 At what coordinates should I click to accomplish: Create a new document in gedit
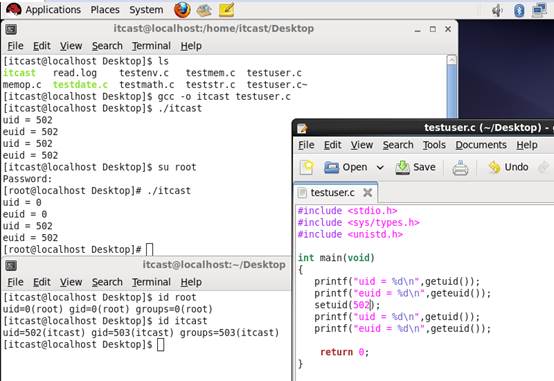coord(307,168)
